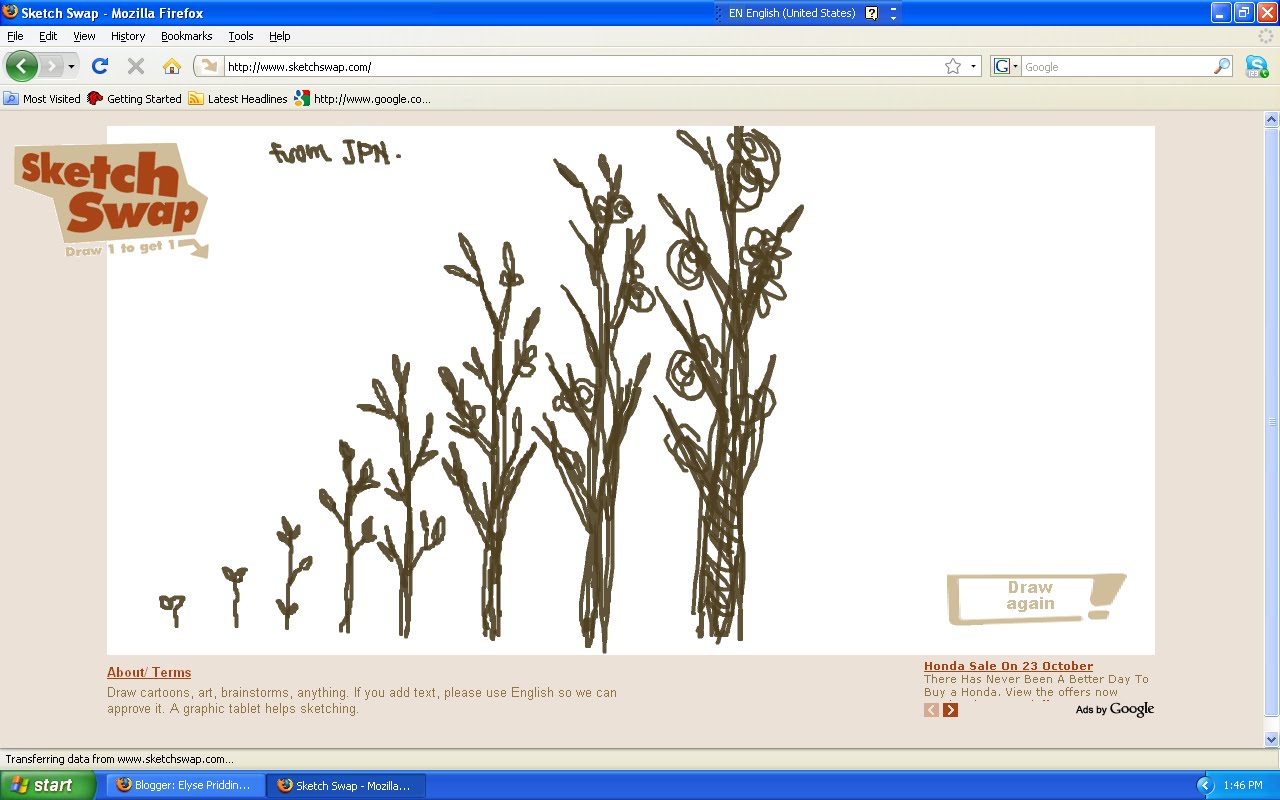Click the Firefox icon in the title bar

point(10,13)
